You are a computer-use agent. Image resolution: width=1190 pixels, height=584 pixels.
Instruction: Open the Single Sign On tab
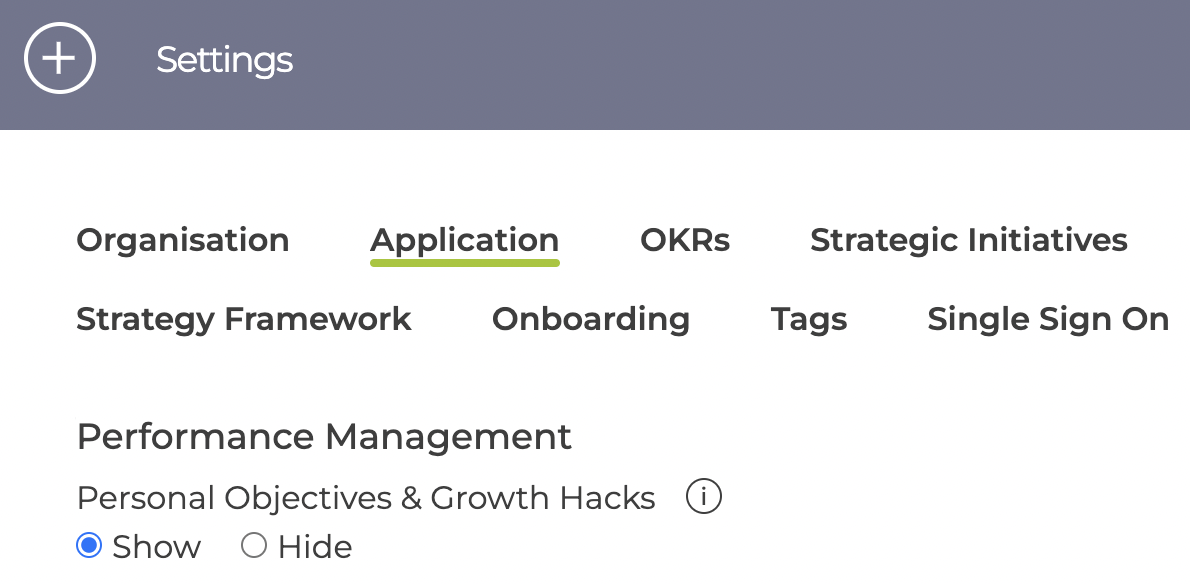coord(1048,319)
